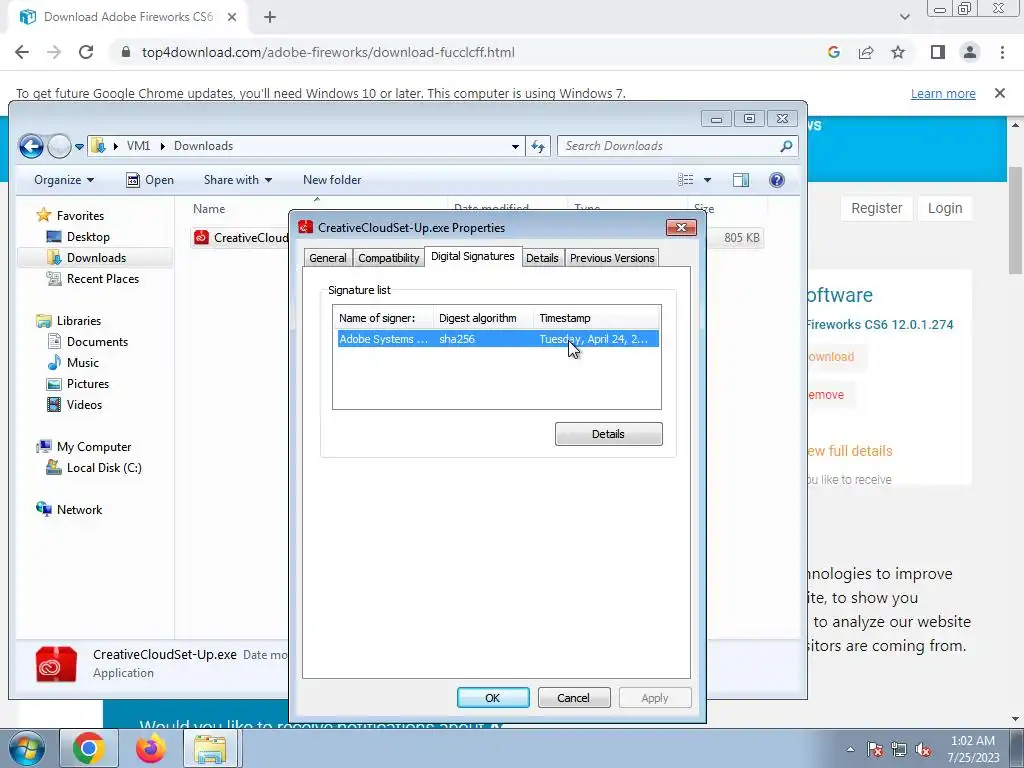Click the Timestamp column header
This screenshot has width=1024, height=768.
tap(596, 318)
